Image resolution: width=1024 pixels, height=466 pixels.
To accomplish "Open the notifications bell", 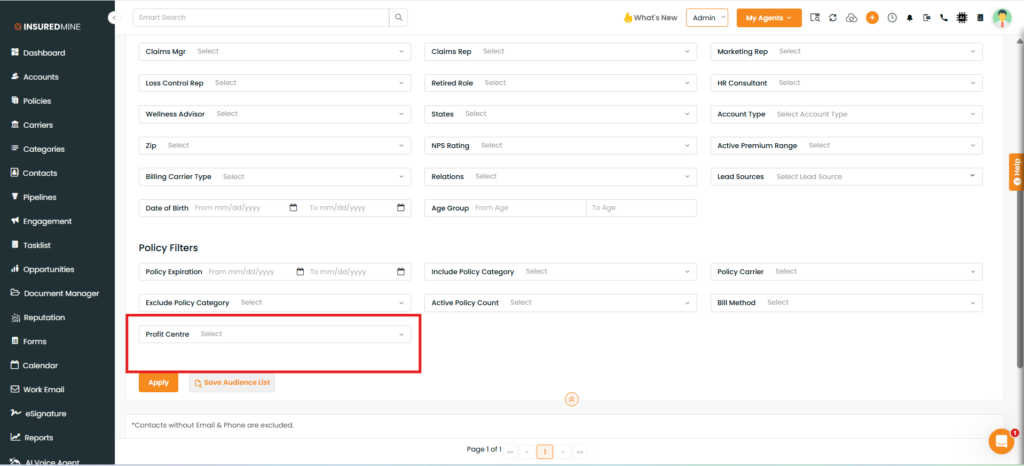I will [909, 18].
